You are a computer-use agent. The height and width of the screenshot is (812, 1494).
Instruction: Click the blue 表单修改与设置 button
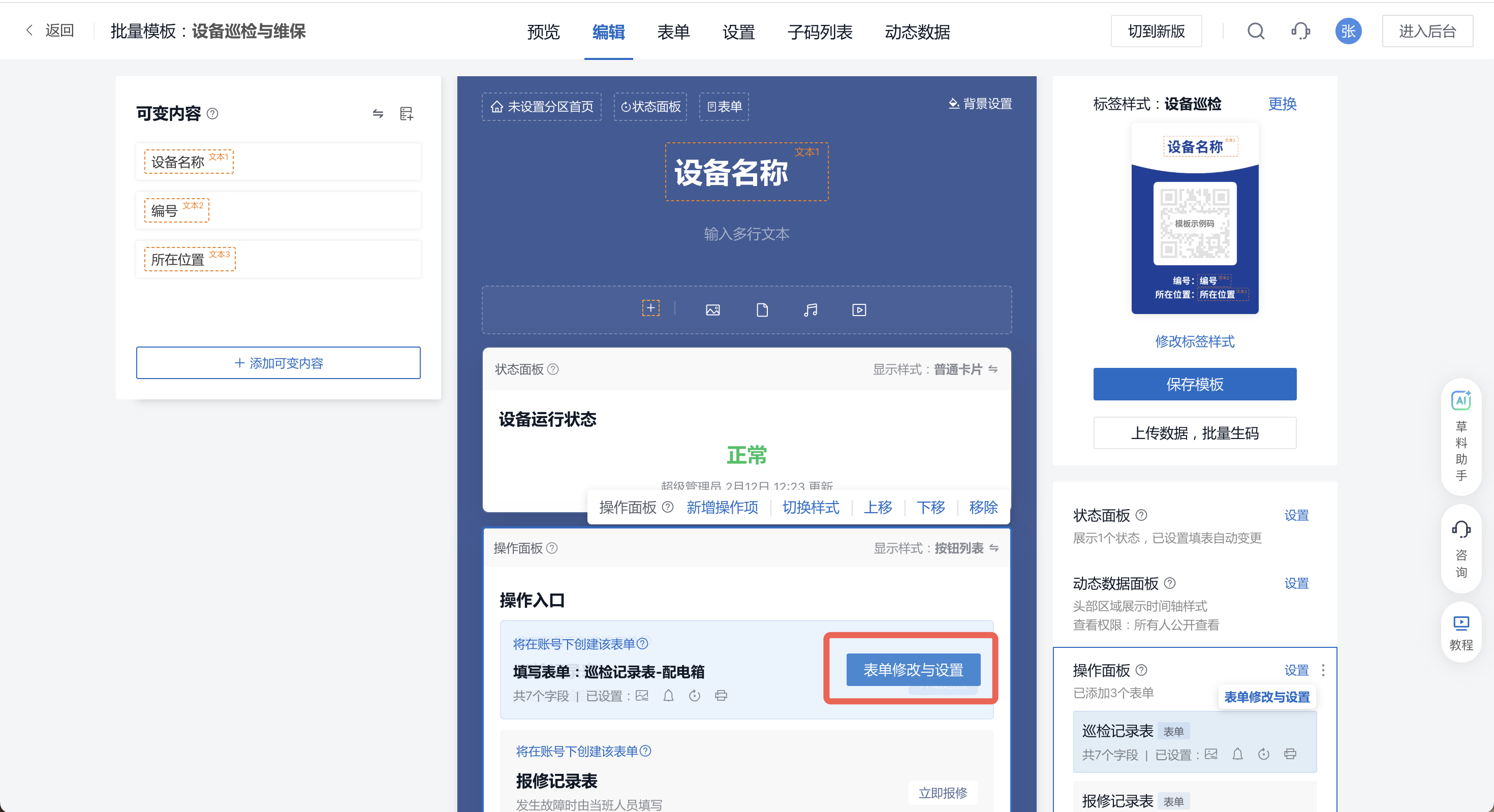[x=914, y=670]
